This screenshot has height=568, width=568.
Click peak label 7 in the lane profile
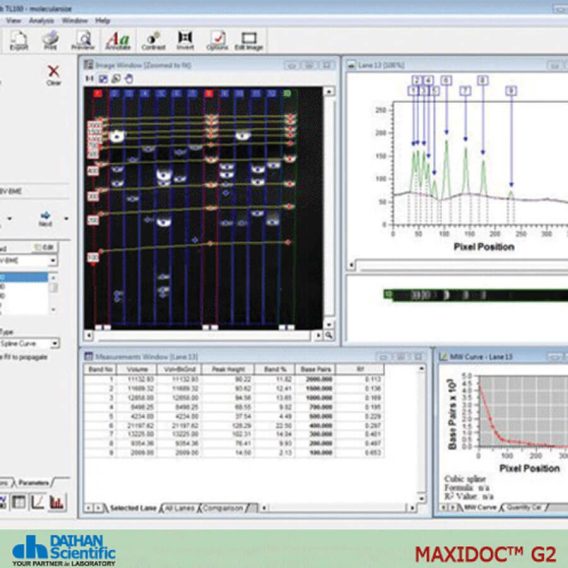465,91
